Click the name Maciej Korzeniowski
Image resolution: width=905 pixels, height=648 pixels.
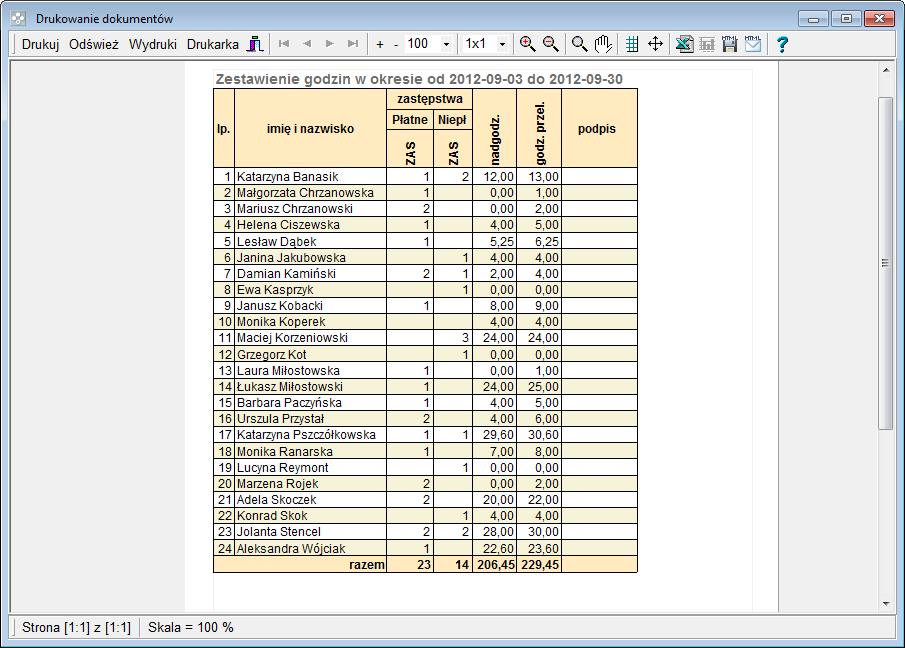coord(293,338)
